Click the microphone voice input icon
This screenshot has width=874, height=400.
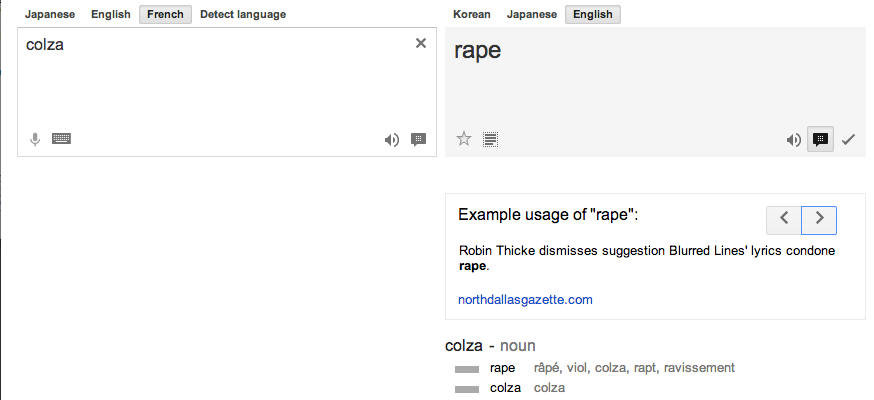pyautogui.click(x=35, y=140)
